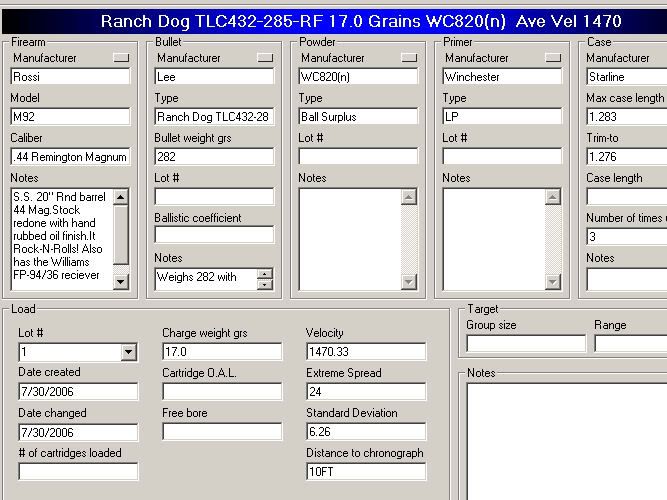Click the Date changed field
667x500 pixels.
coord(78,432)
